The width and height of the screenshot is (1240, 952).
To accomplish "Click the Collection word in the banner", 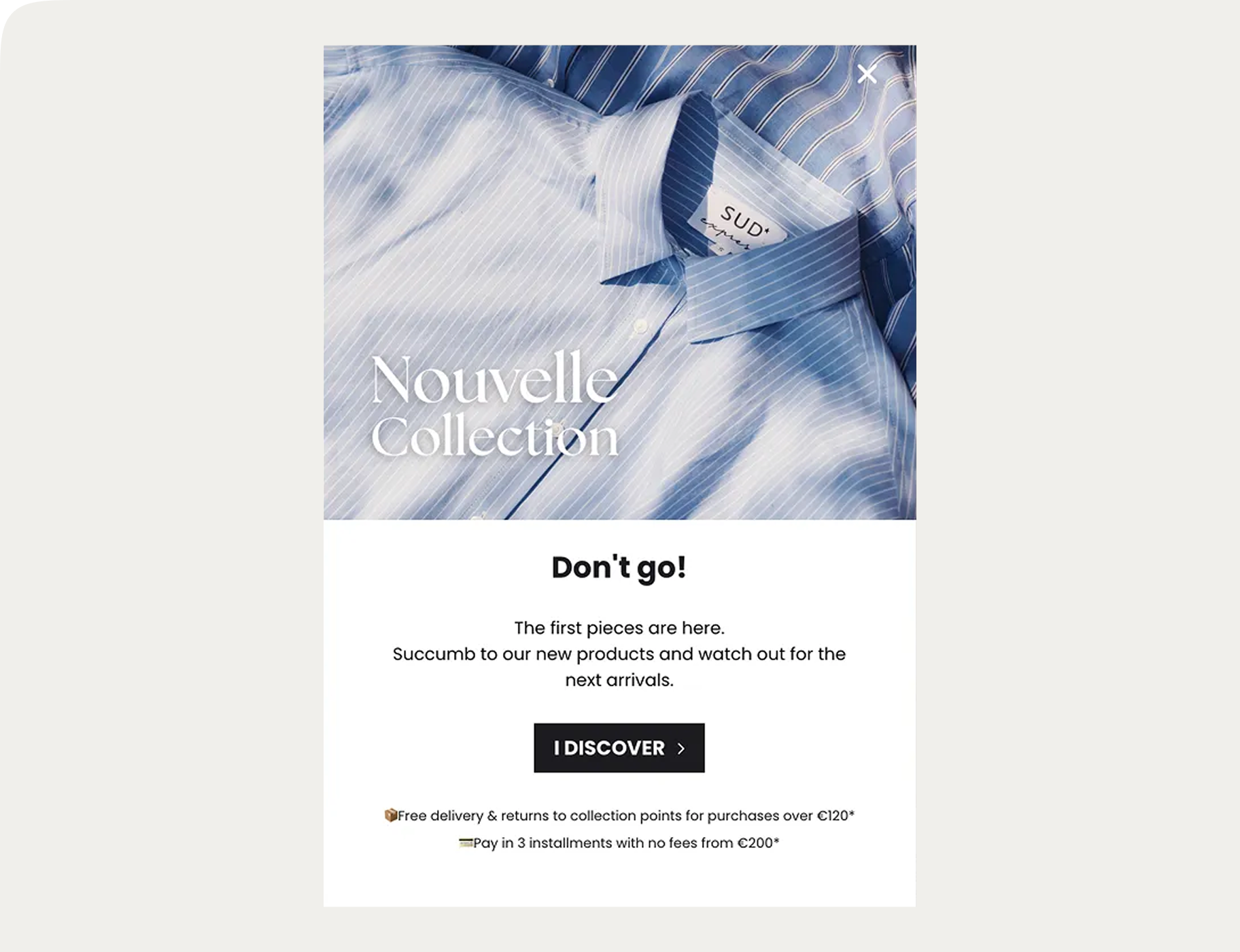I will (495, 436).
